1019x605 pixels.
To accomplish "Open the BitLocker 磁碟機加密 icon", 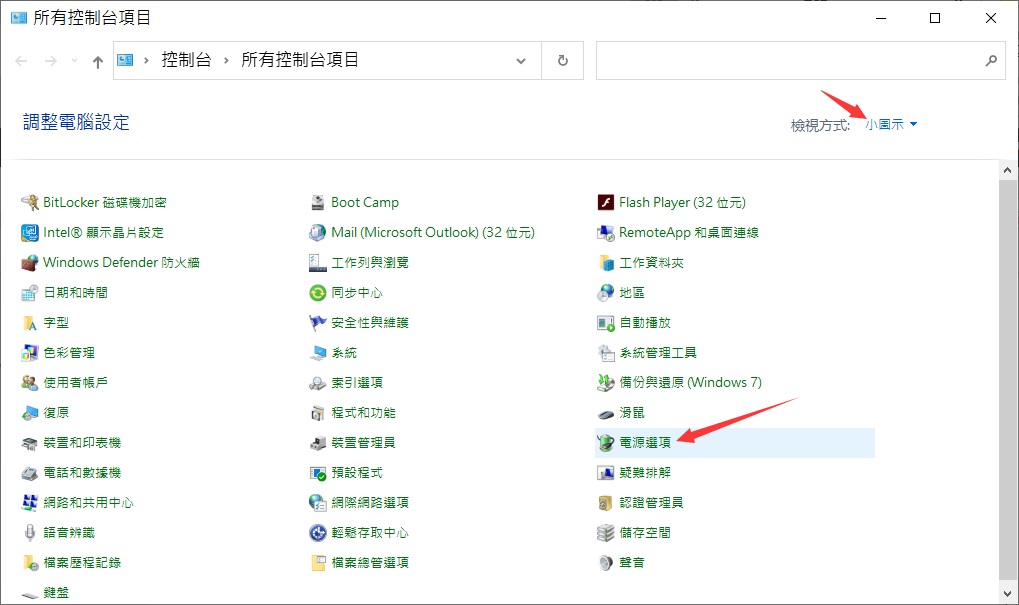I will click(30, 203).
